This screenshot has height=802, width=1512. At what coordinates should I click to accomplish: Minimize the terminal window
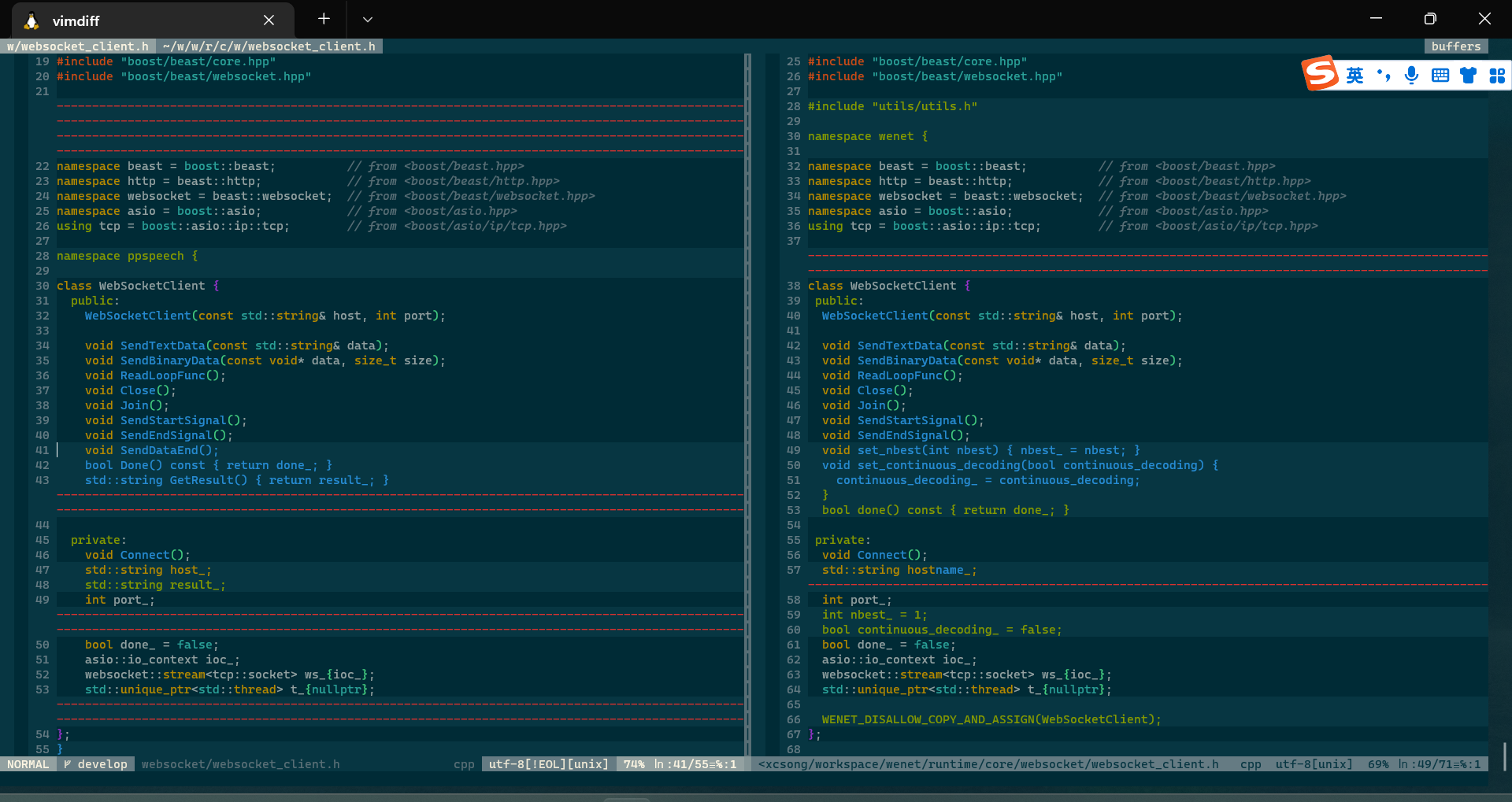(x=1376, y=19)
